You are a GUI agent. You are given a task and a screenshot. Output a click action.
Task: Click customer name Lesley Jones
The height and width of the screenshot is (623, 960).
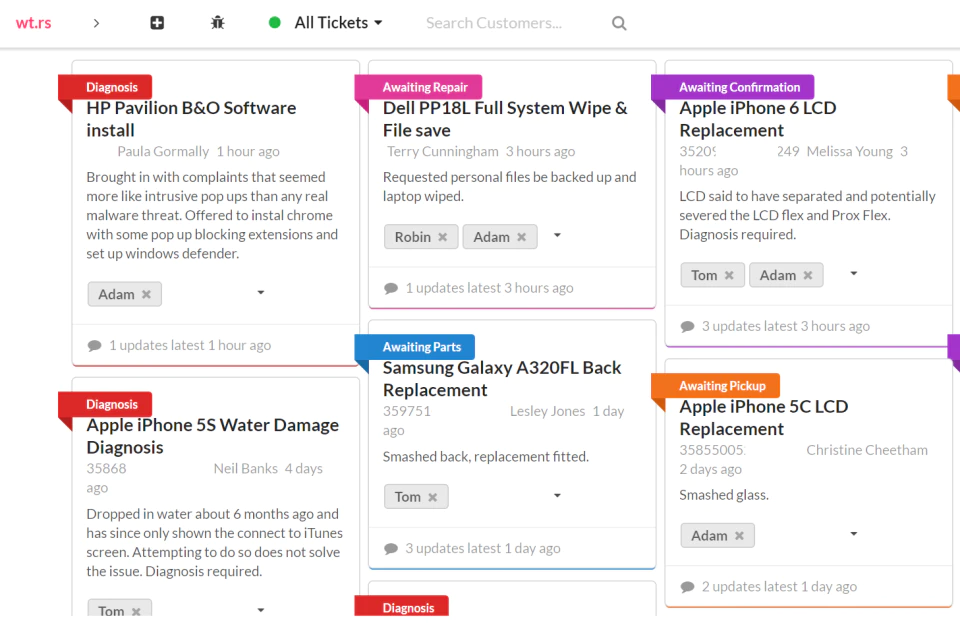(547, 411)
